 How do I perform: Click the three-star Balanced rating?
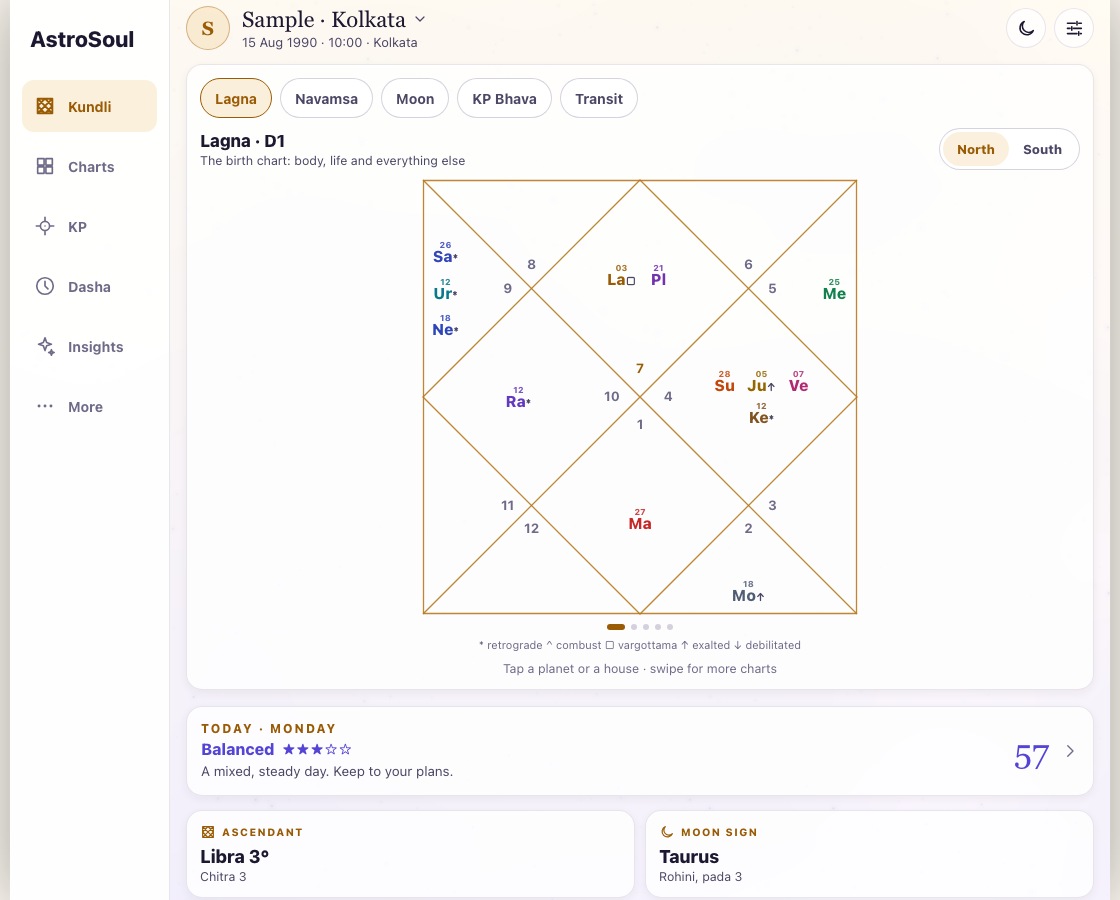click(317, 749)
